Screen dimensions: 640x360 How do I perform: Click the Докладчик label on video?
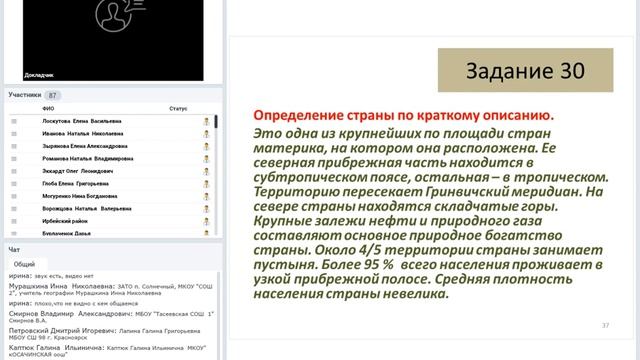click(x=39, y=76)
